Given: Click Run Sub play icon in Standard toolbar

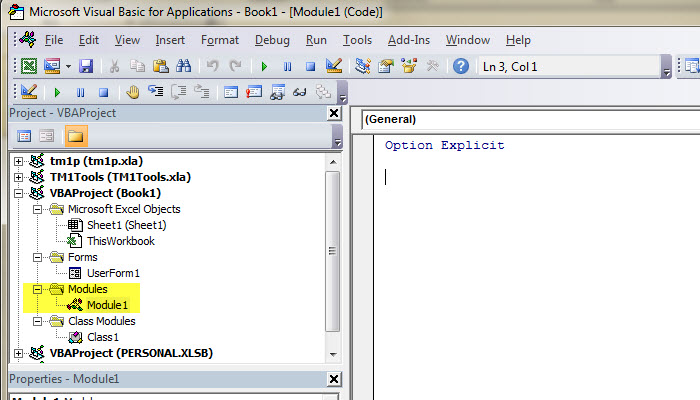Looking at the screenshot, I should click(264, 67).
